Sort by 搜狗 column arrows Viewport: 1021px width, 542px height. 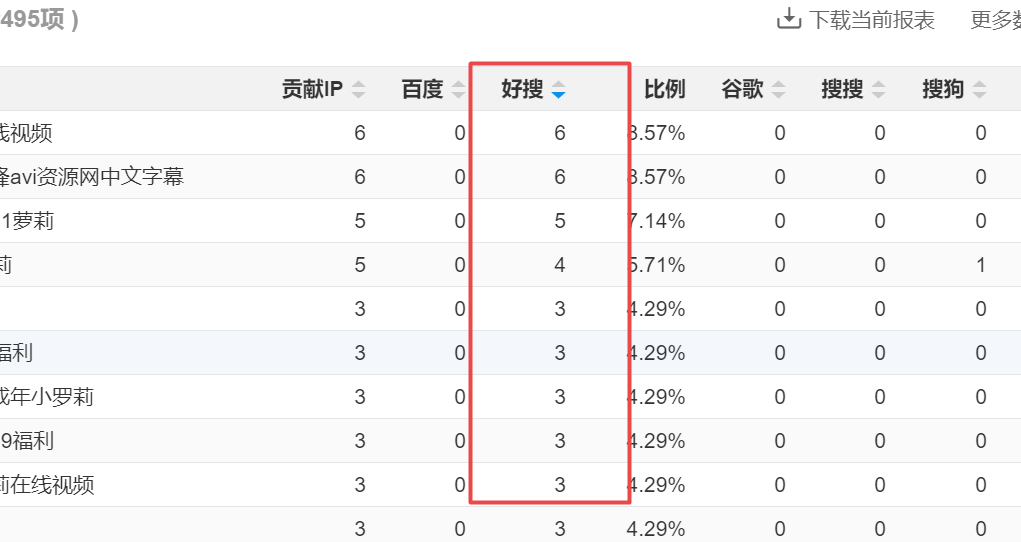pos(979,89)
